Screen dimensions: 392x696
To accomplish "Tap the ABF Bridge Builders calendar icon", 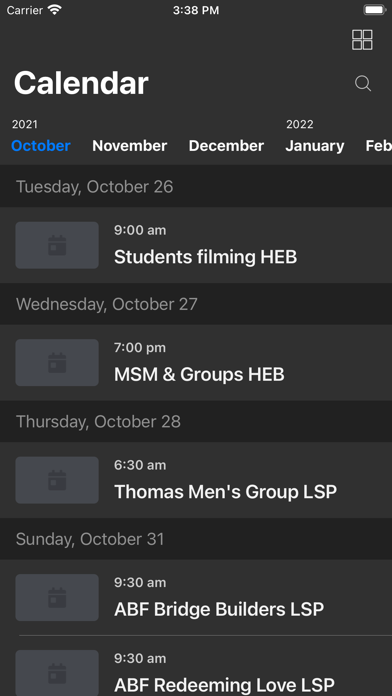I will [57, 597].
